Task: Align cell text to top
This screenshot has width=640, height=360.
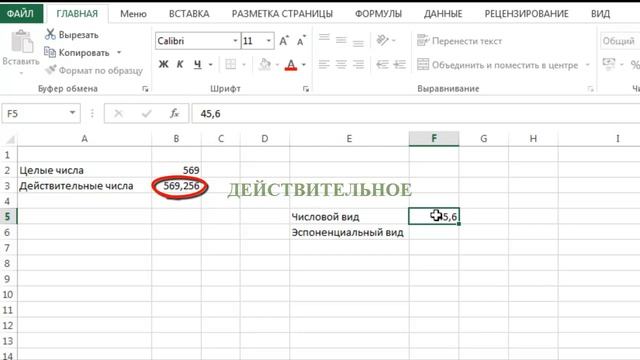Action: point(324,38)
